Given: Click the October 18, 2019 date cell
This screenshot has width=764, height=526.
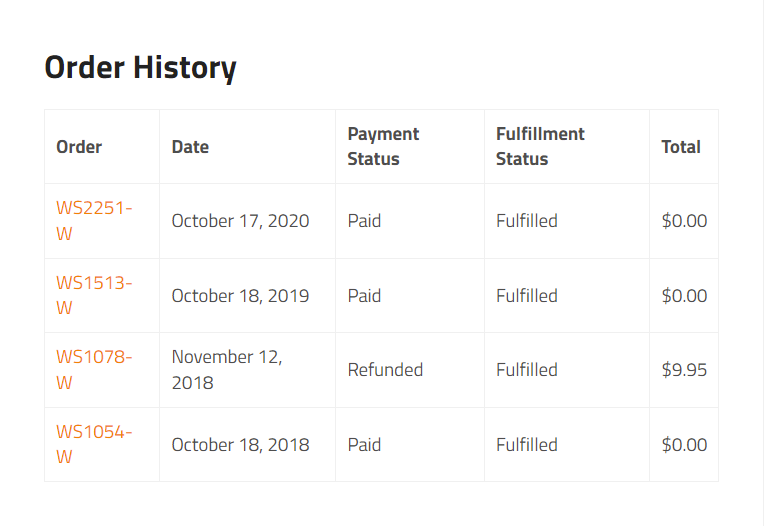Looking at the screenshot, I should coord(240,296).
